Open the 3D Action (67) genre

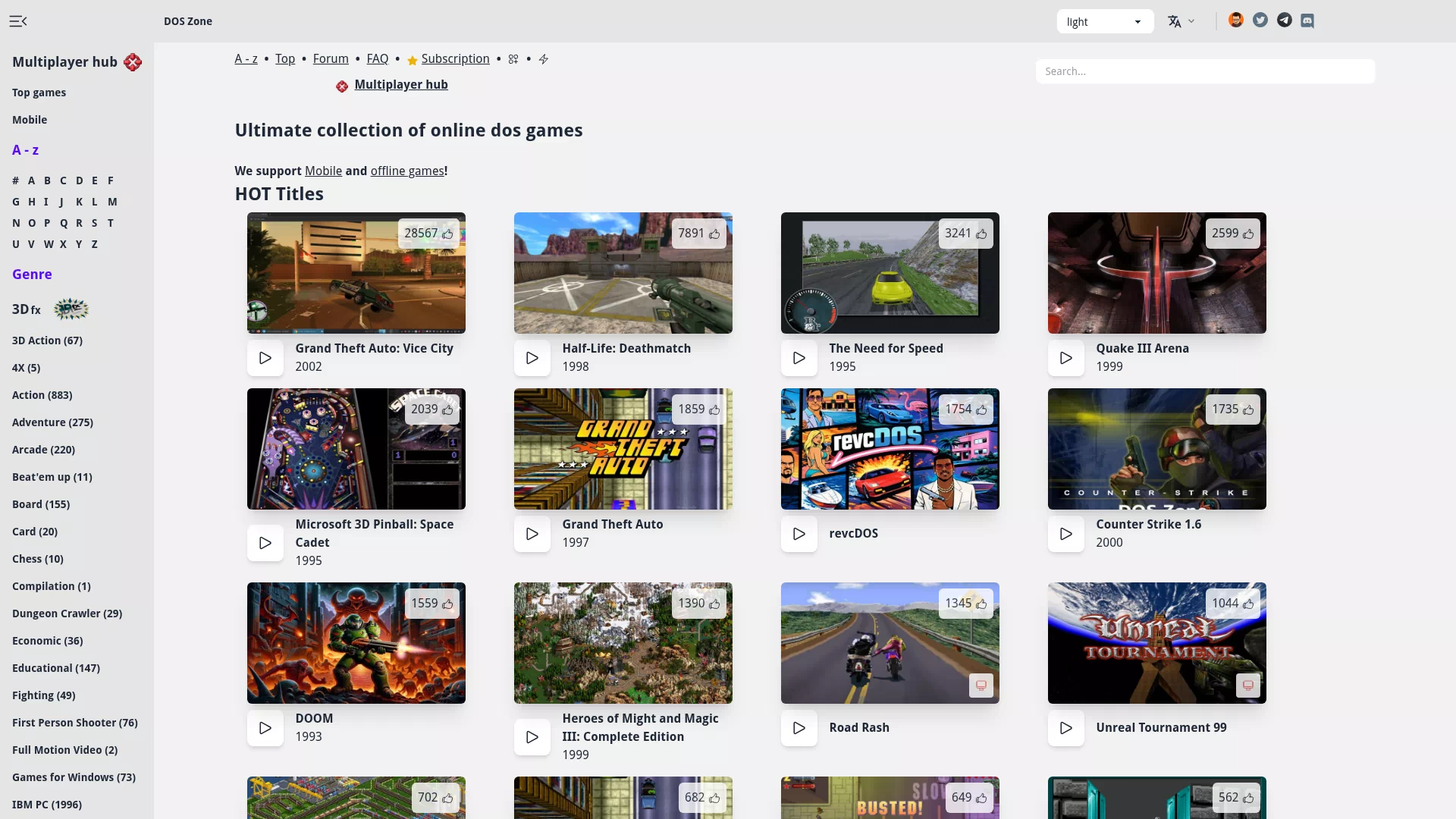pos(47,340)
